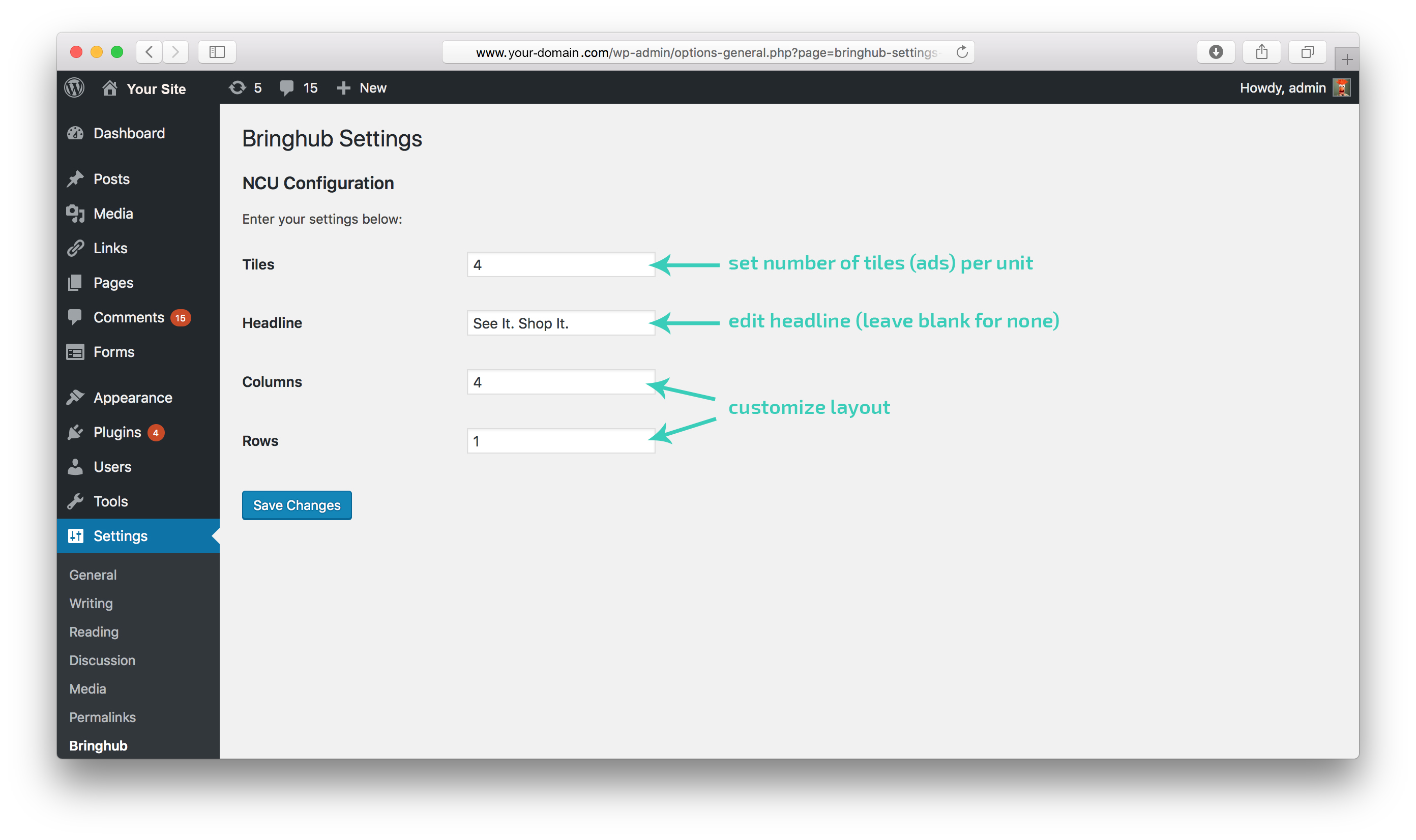This screenshot has width=1416, height=840.
Task: Go to Appearance in the sidebar
Action: click(x=132, y=398)
